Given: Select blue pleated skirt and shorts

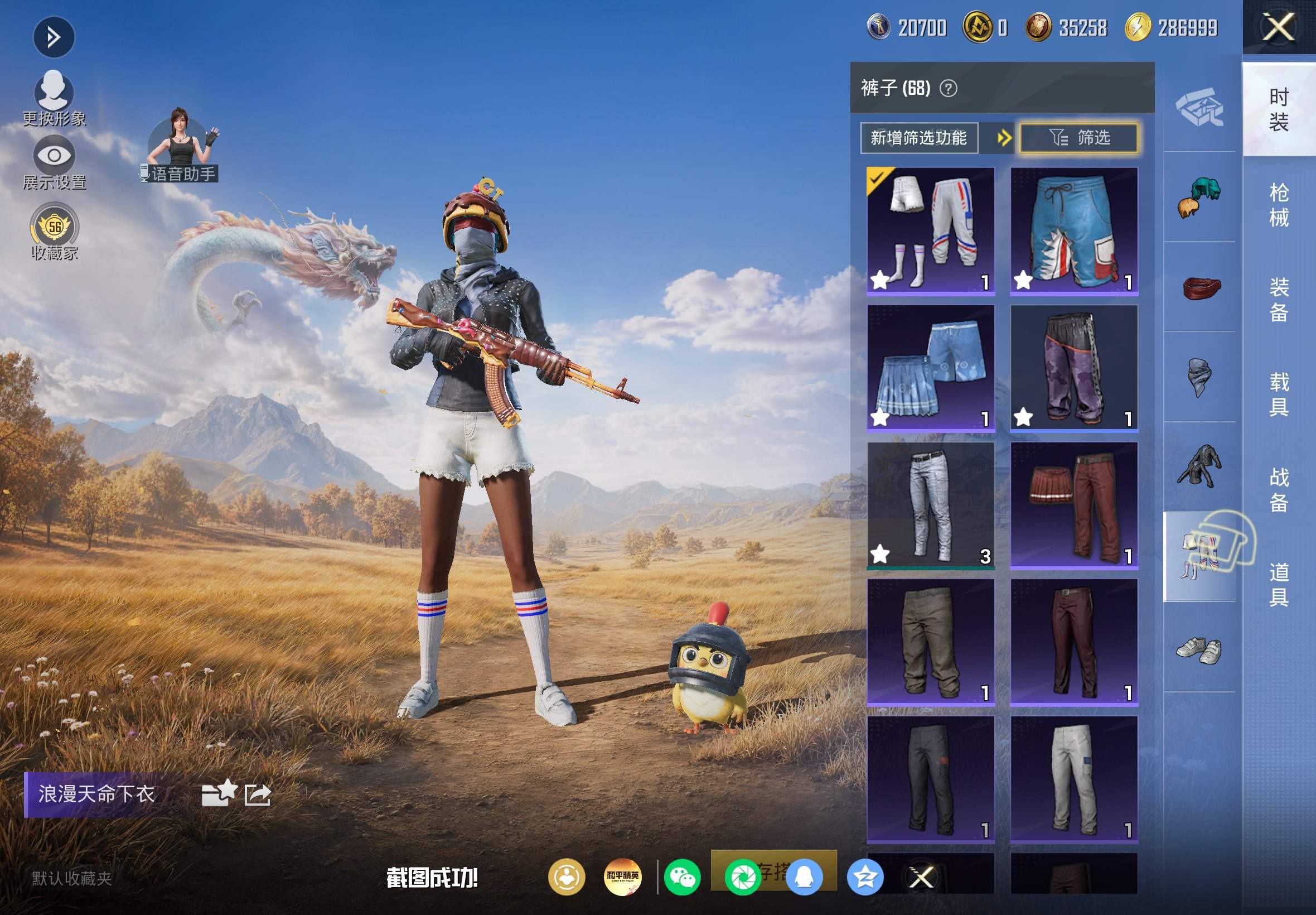Looking at the screenshot, I should 931,368.
